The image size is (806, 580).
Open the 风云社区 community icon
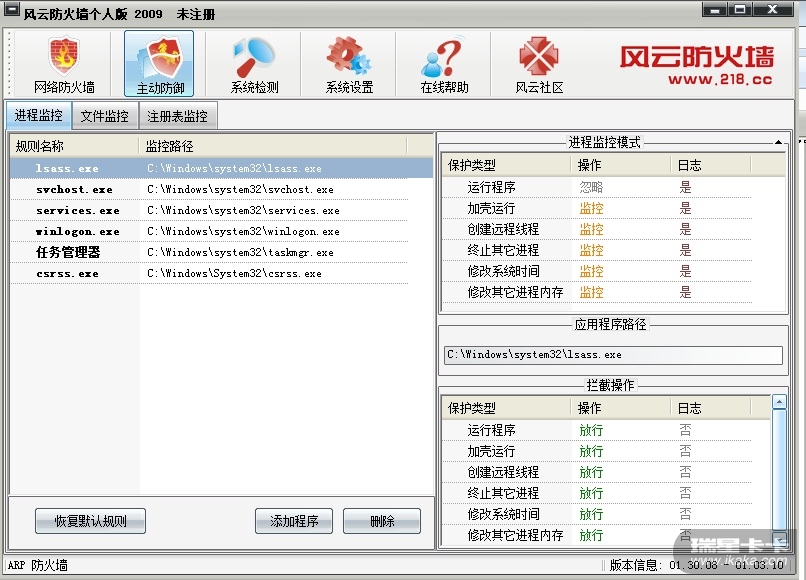(539, 64)
